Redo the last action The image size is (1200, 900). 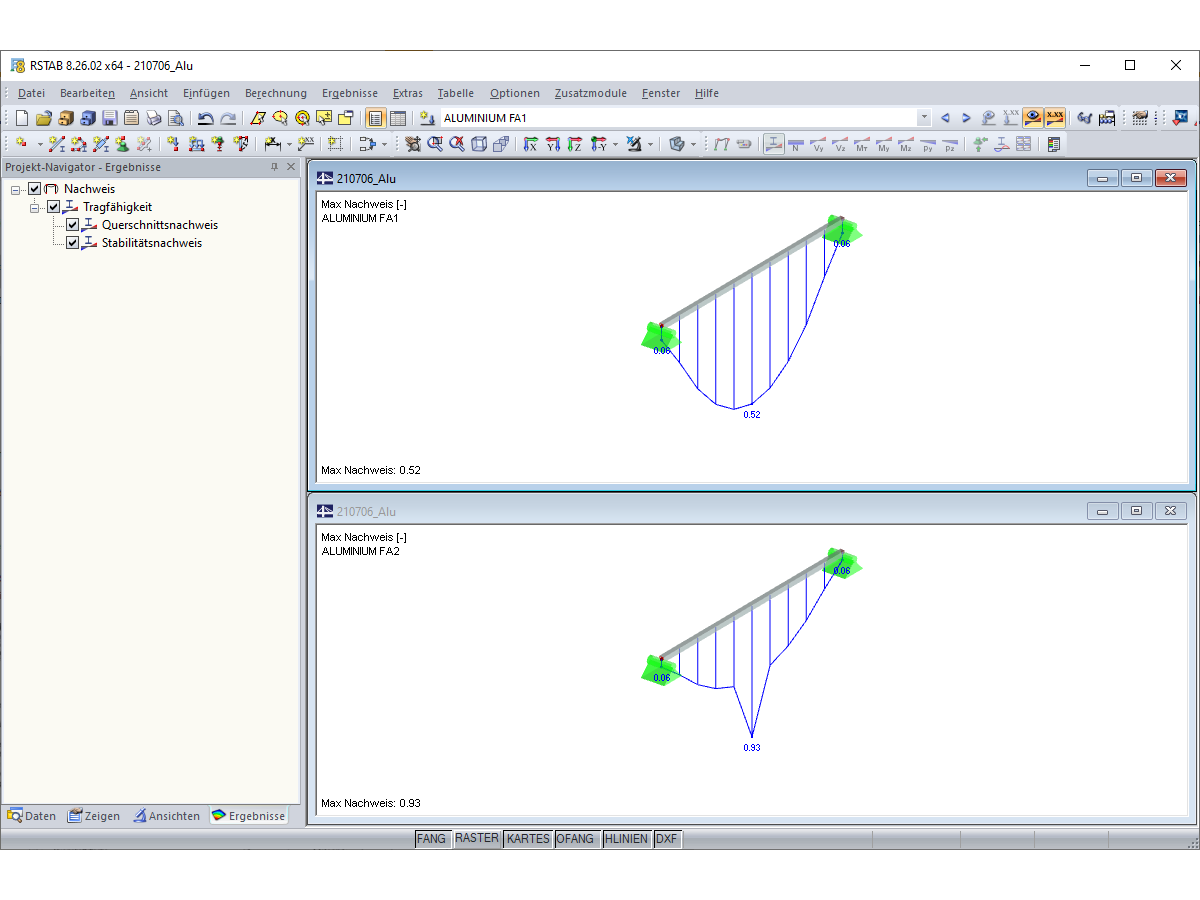pyautogui.click(x=228, y=118)
